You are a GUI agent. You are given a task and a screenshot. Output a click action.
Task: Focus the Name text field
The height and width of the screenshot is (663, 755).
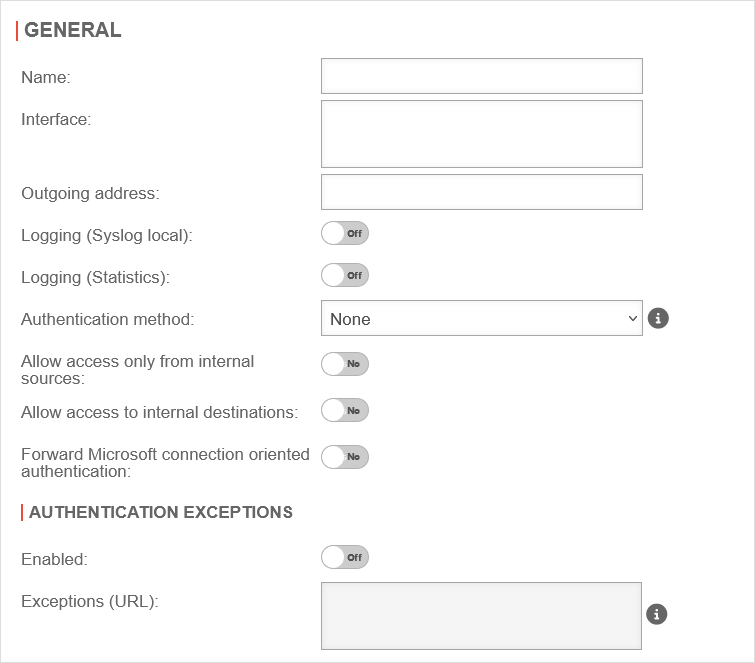(x=481, y=76)
